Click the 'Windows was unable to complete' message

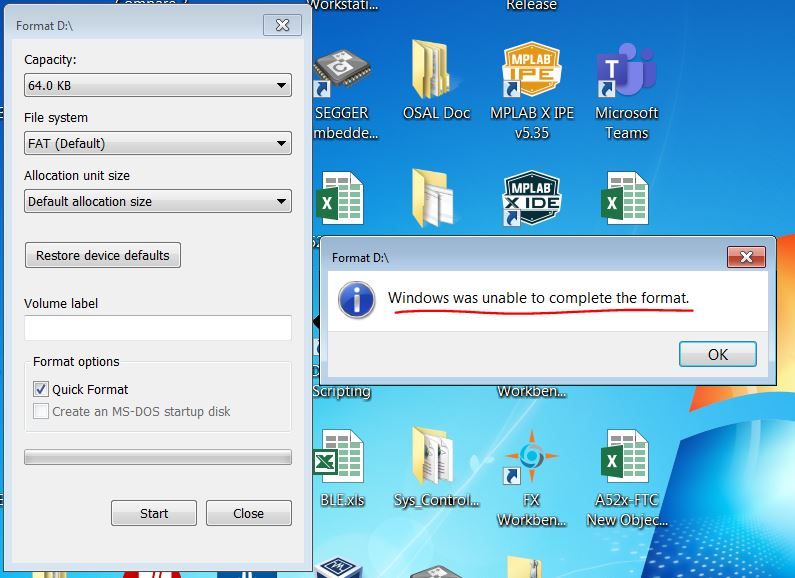pos(538,298)
